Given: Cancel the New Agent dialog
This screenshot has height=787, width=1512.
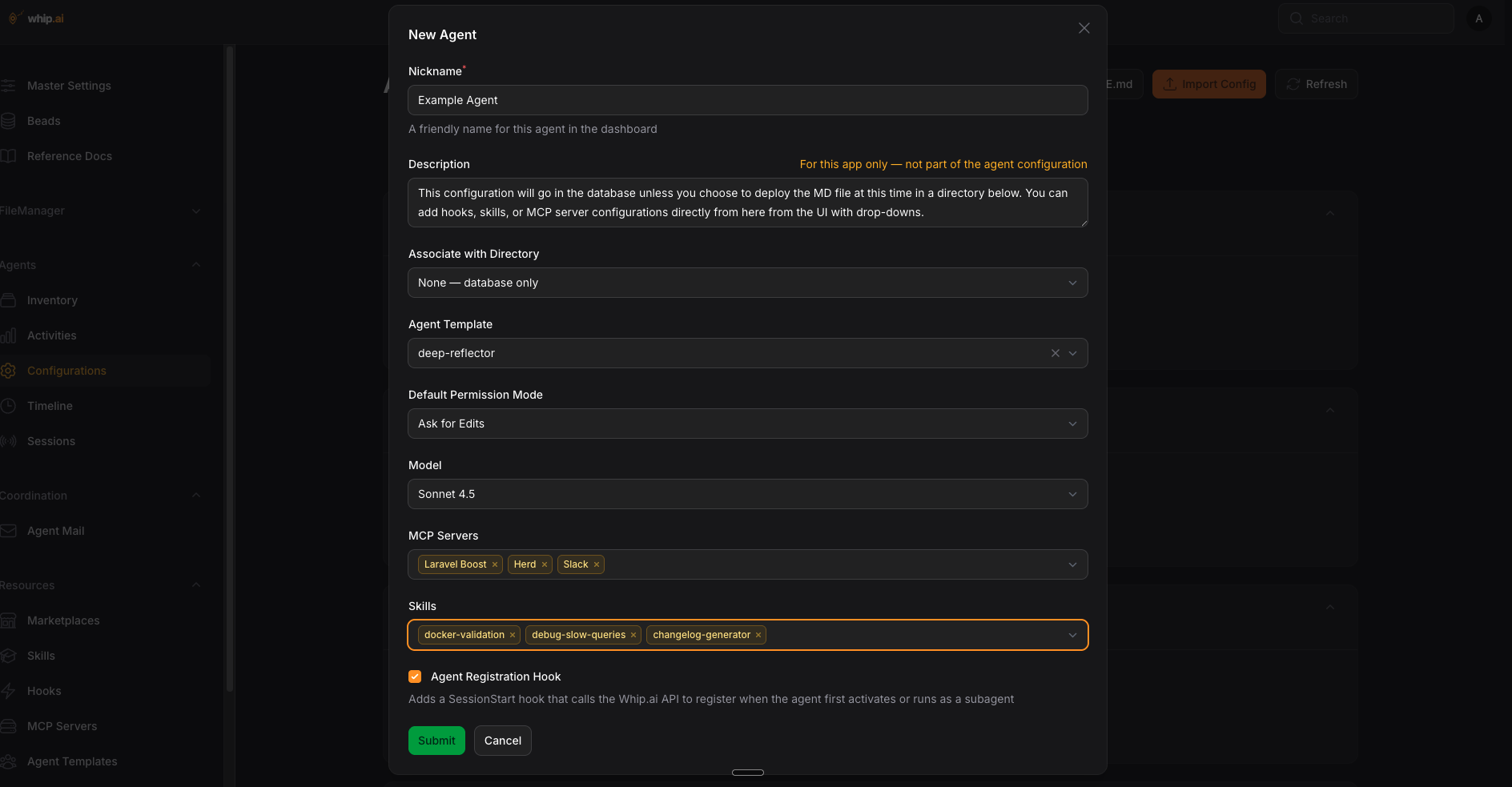Looking at the screenshot, I should tap(502, 741).
